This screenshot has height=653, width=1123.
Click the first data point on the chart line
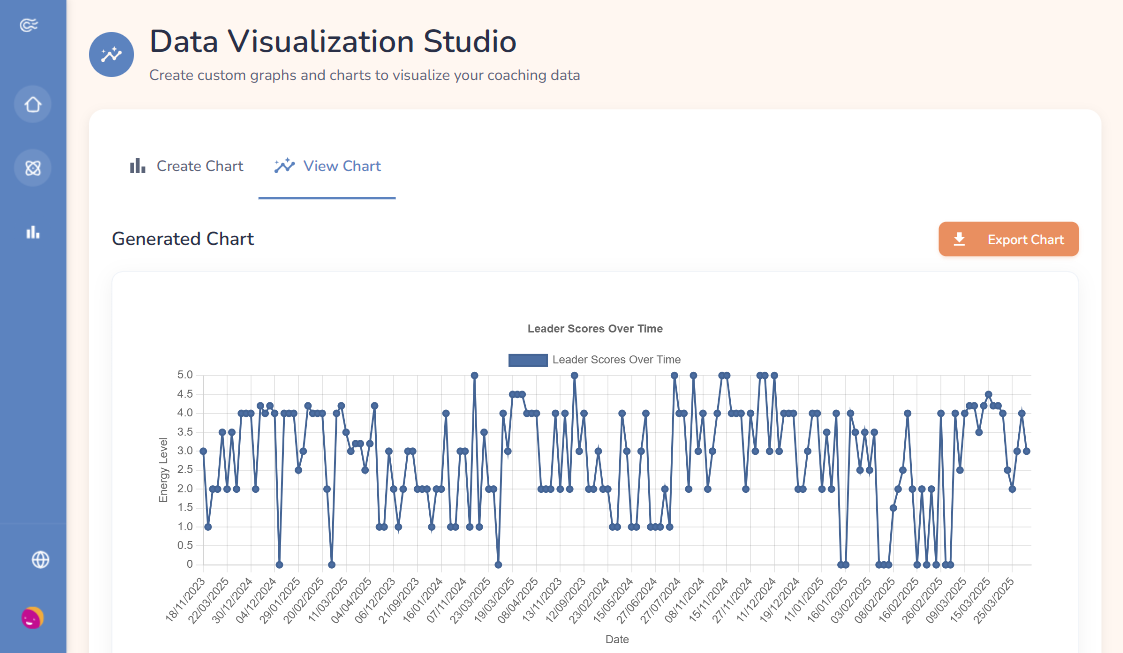tap(203, 451)
